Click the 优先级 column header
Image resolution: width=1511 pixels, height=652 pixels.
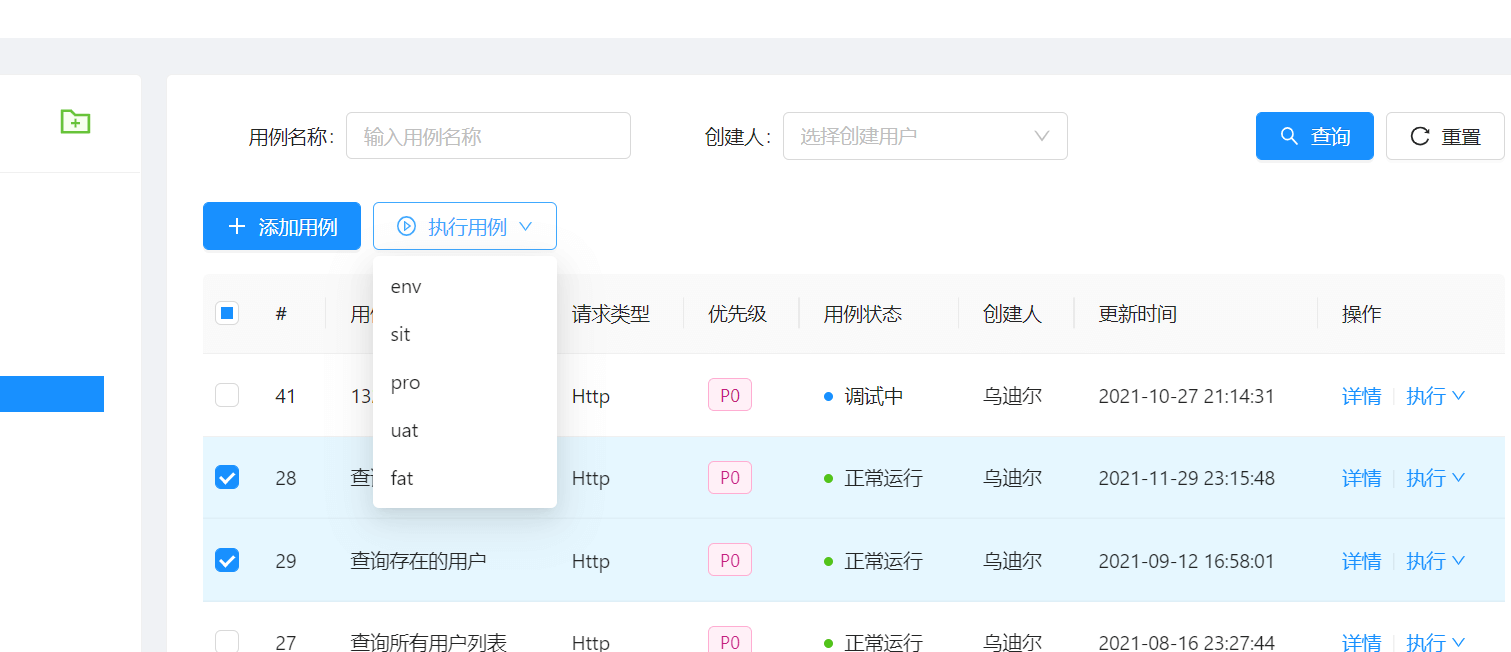pyautogui.click(x=738, y=314)
